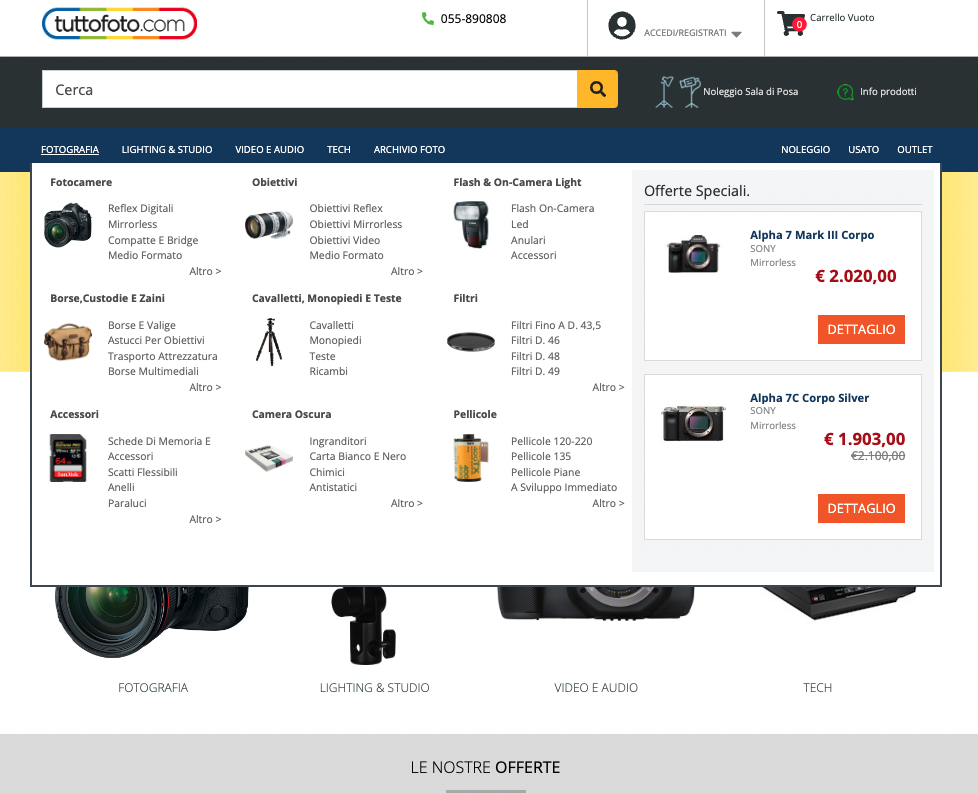Select the tripod image under Cavalletti

(268, 341)
